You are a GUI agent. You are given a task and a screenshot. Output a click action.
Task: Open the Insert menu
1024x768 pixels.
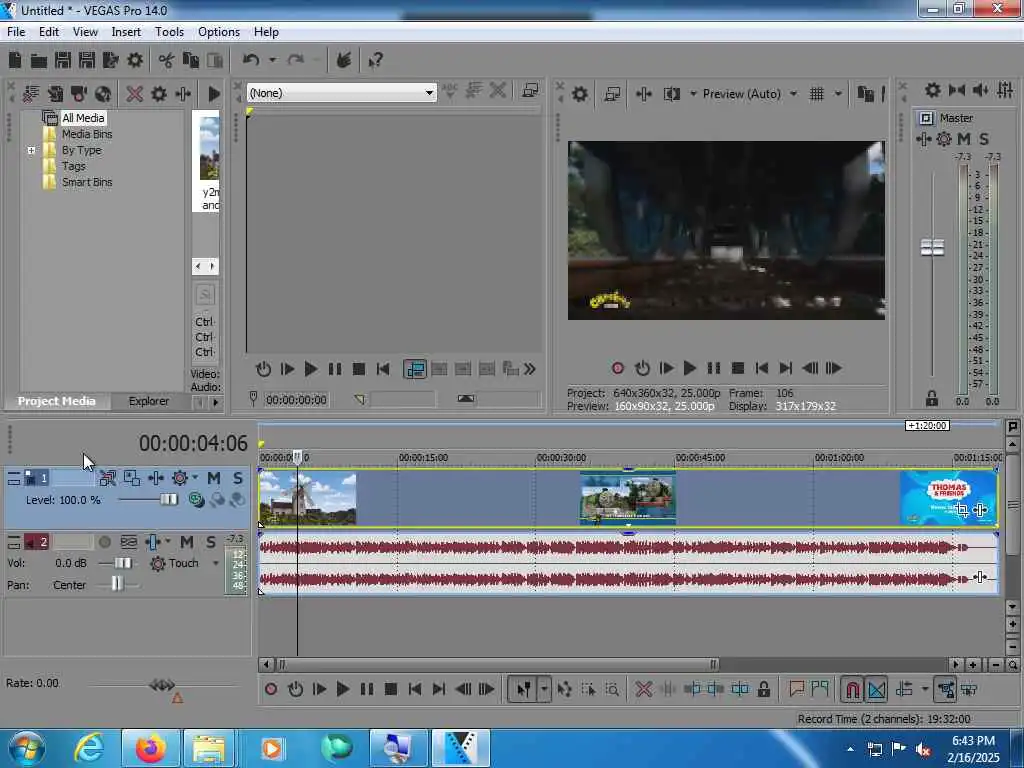point(126,32)
